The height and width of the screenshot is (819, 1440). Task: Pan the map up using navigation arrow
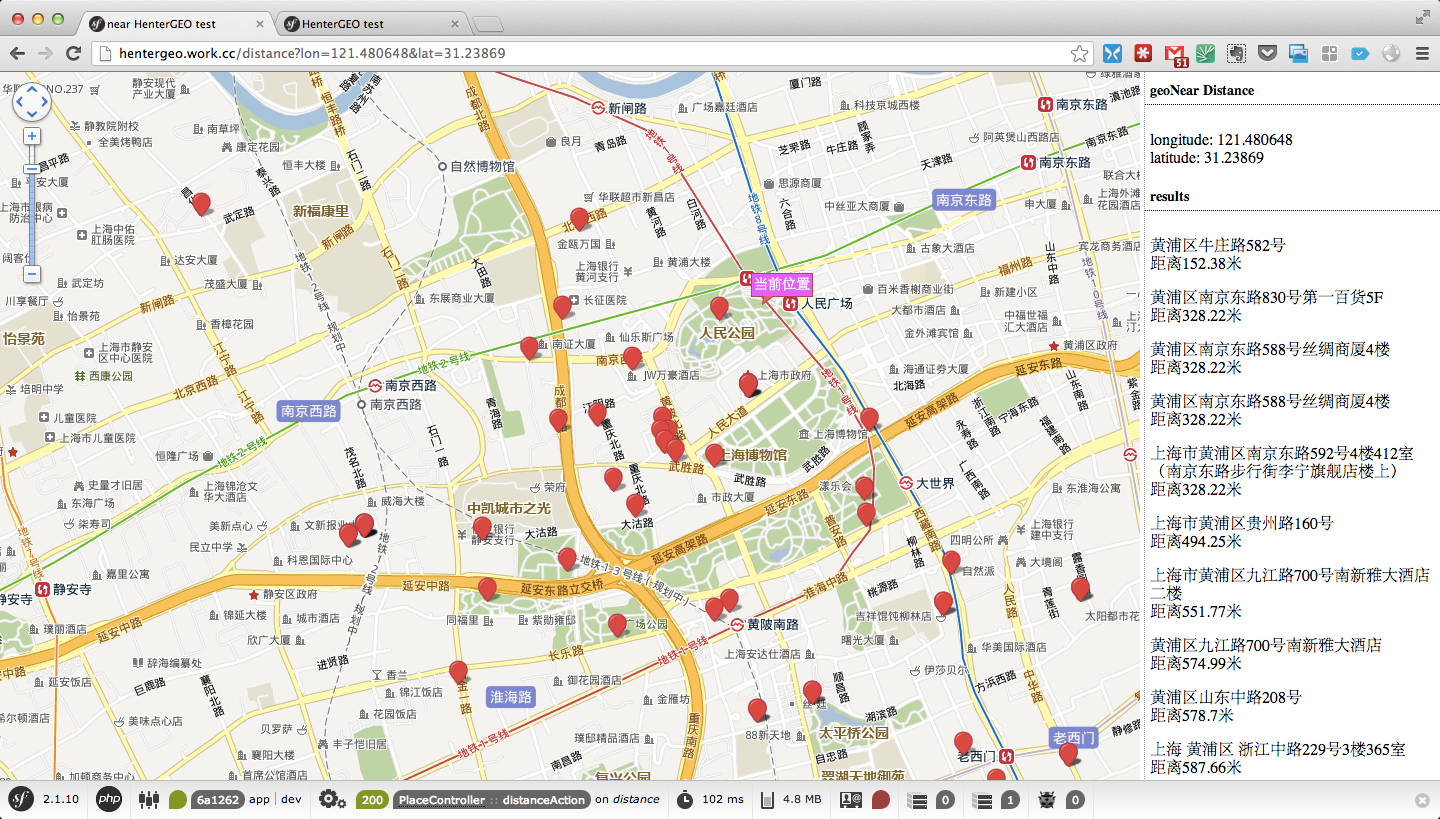tap(31, 89)
